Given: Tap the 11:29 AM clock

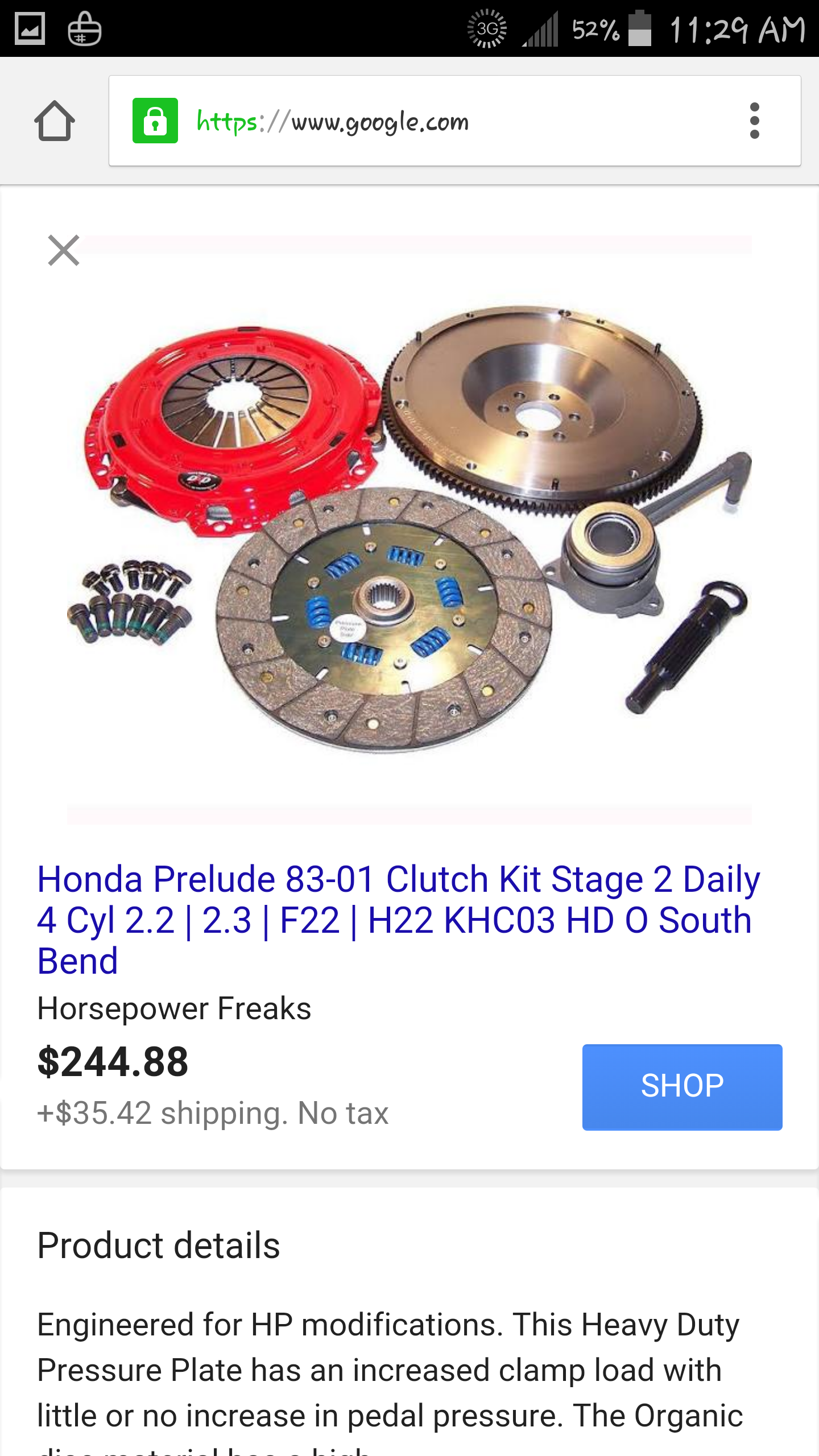Looking at the screenshot, I should pos(738,30).
